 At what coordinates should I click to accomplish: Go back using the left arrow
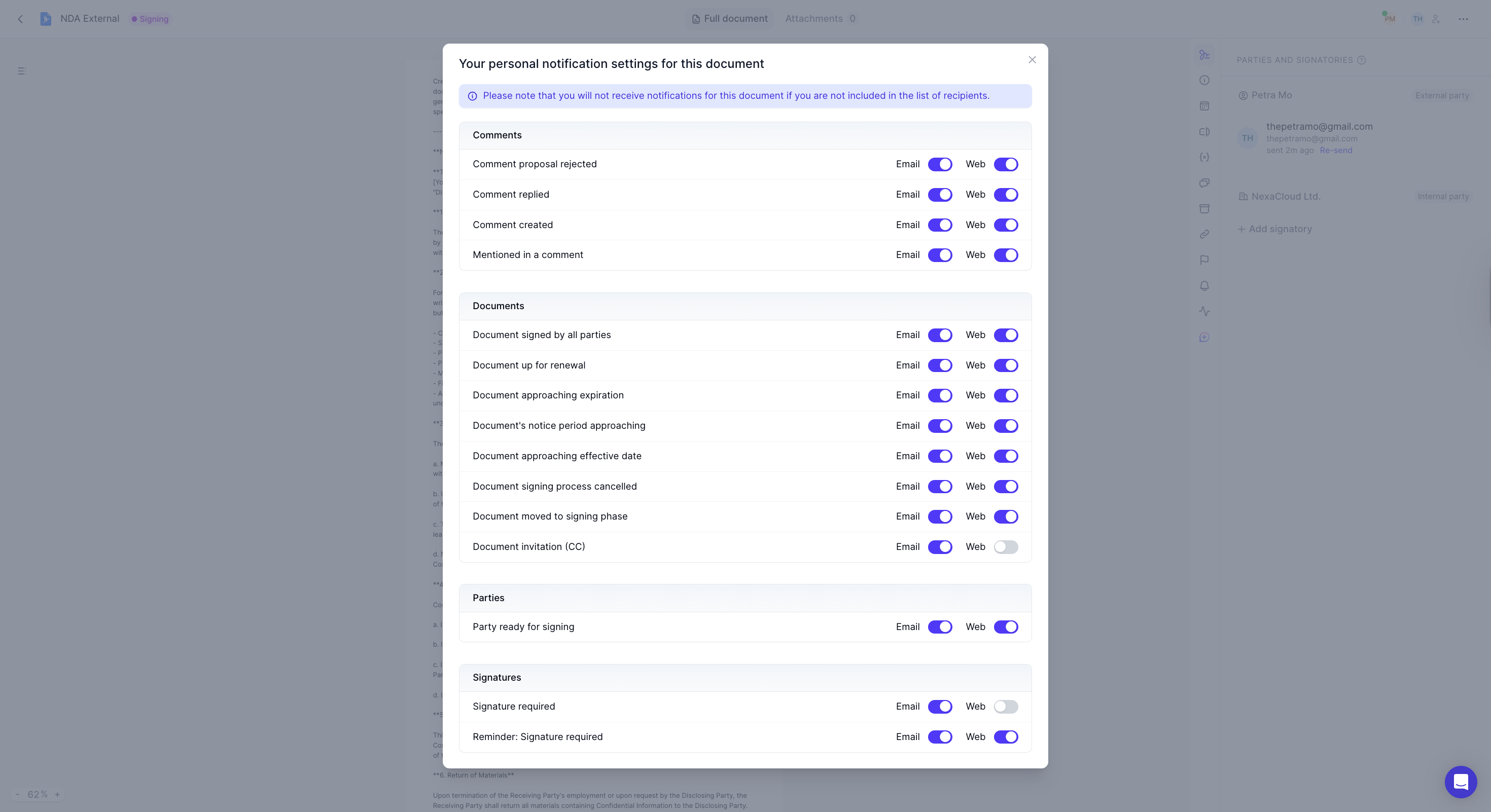21,19
